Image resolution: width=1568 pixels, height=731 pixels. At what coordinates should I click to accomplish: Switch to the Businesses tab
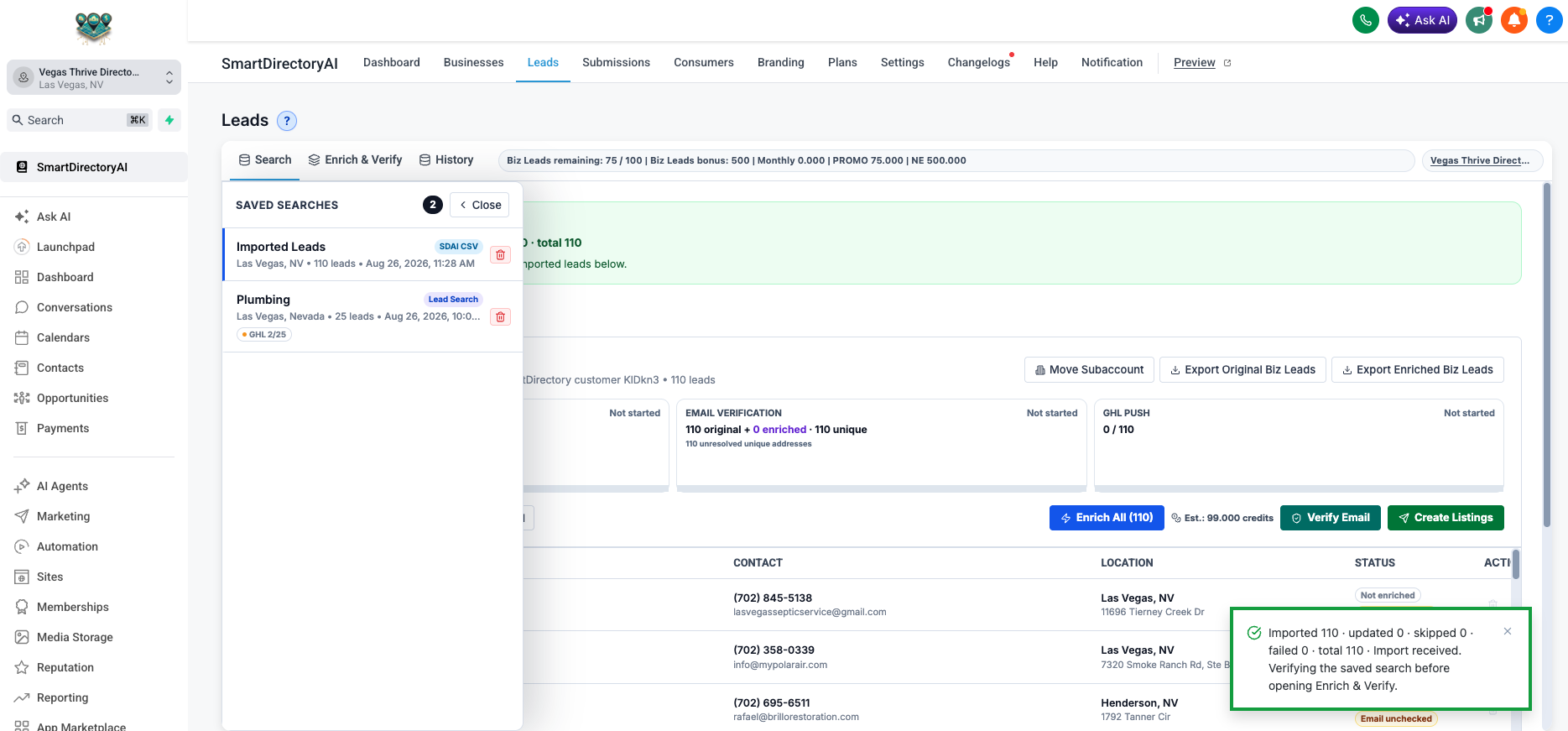tap(474, 62)
